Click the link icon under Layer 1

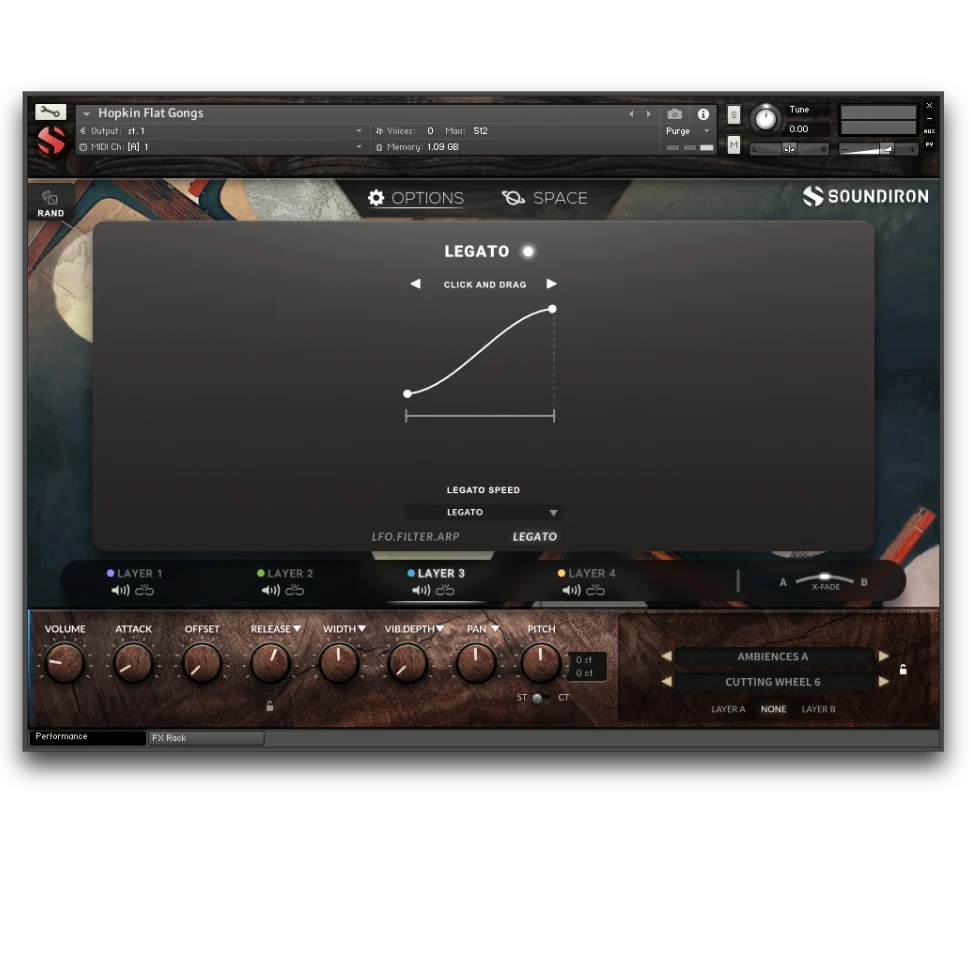point(145,591)
